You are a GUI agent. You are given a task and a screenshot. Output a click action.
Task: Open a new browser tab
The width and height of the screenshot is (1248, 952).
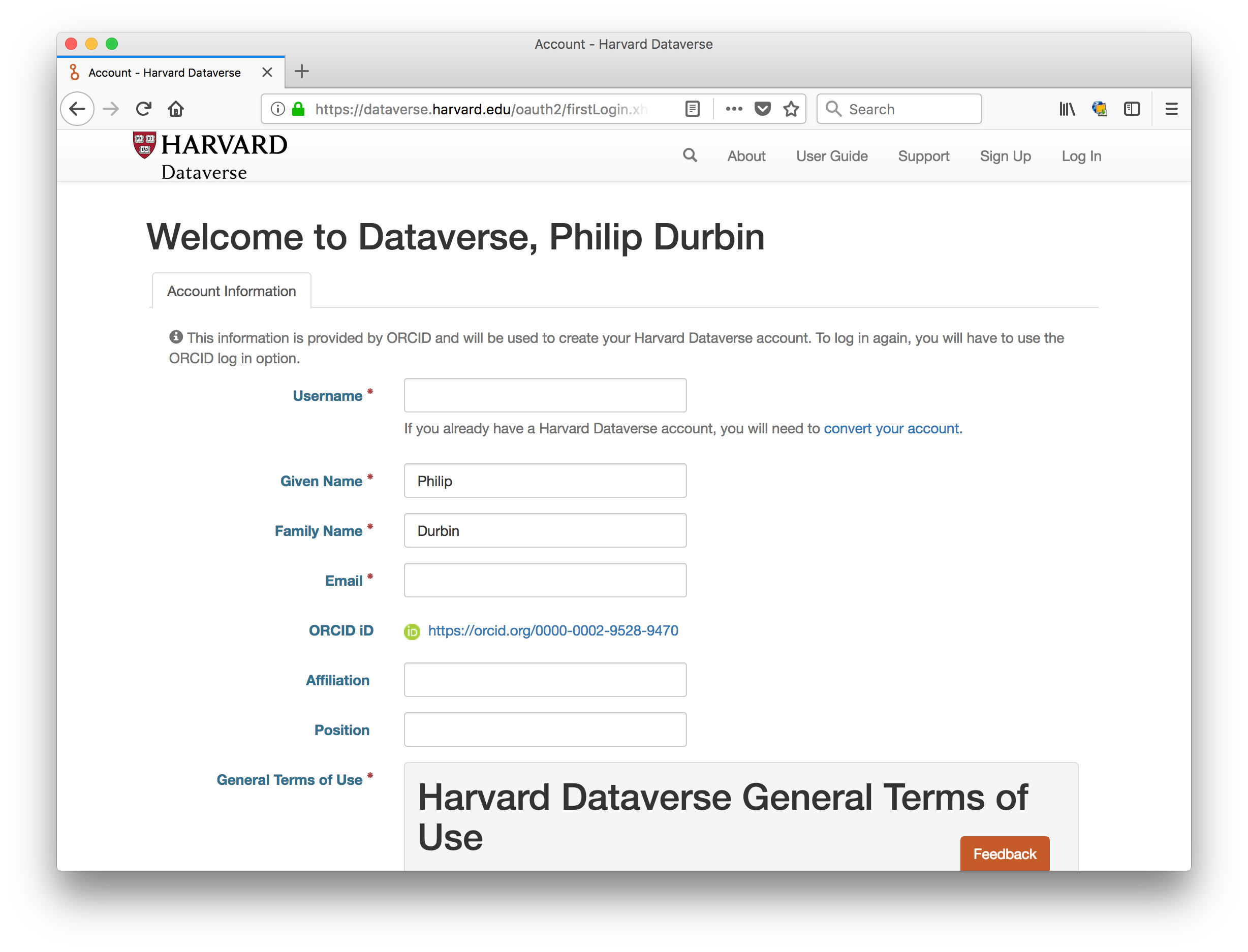tap(302, 72)
